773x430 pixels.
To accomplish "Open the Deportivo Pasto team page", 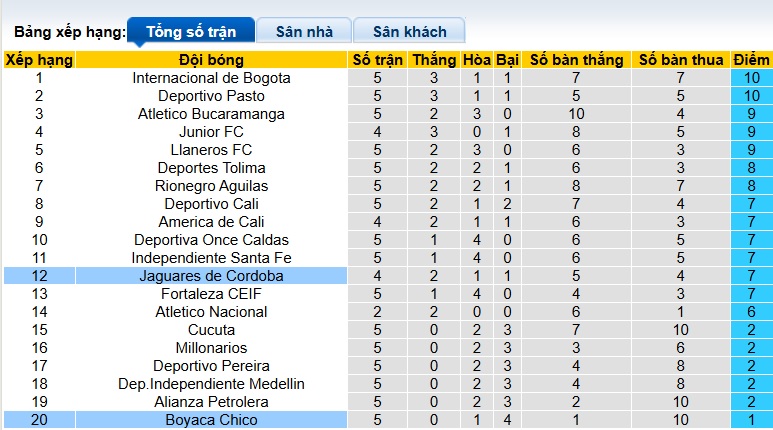I will [x=211, y=96].
